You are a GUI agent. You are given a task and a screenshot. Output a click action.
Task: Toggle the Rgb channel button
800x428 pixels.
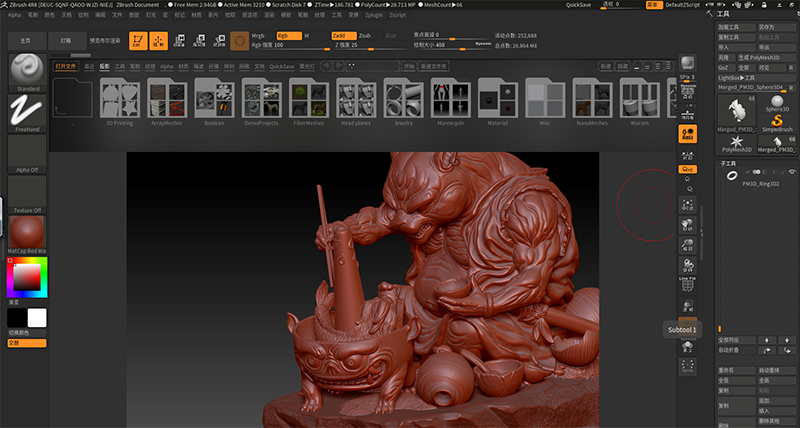point(289,36)
